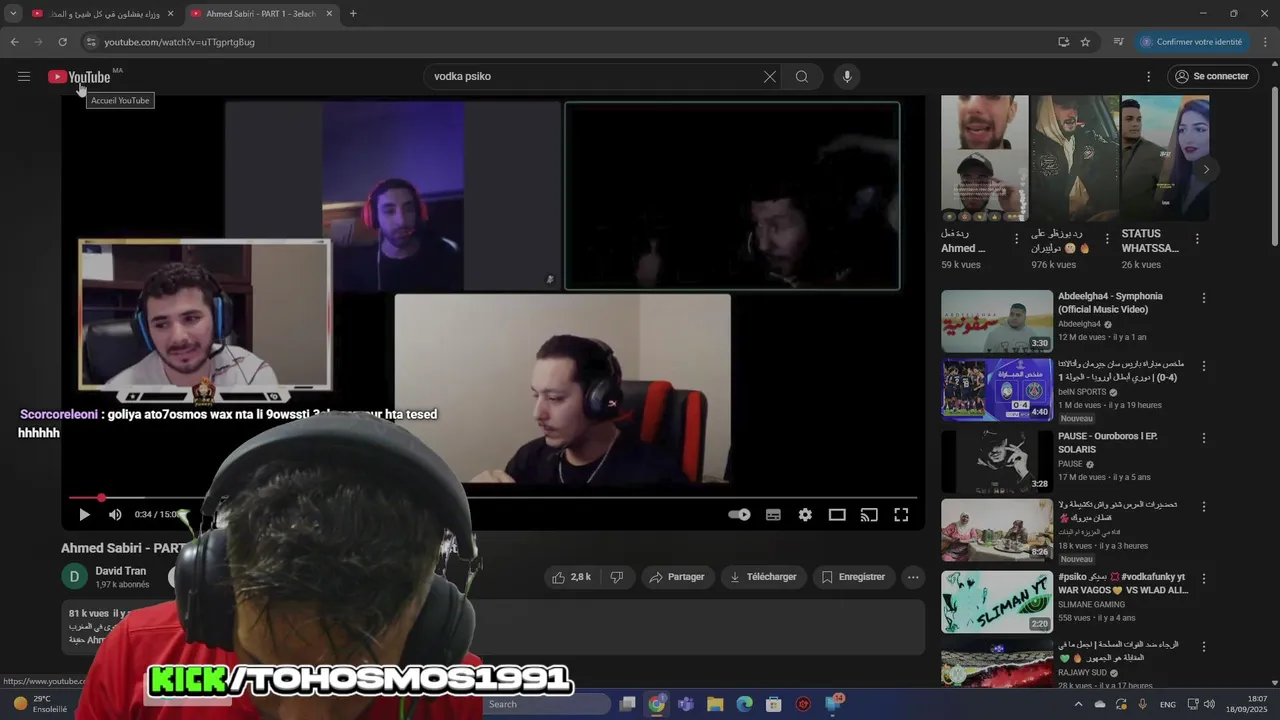Click the magnifier search button

pos(802,76)
